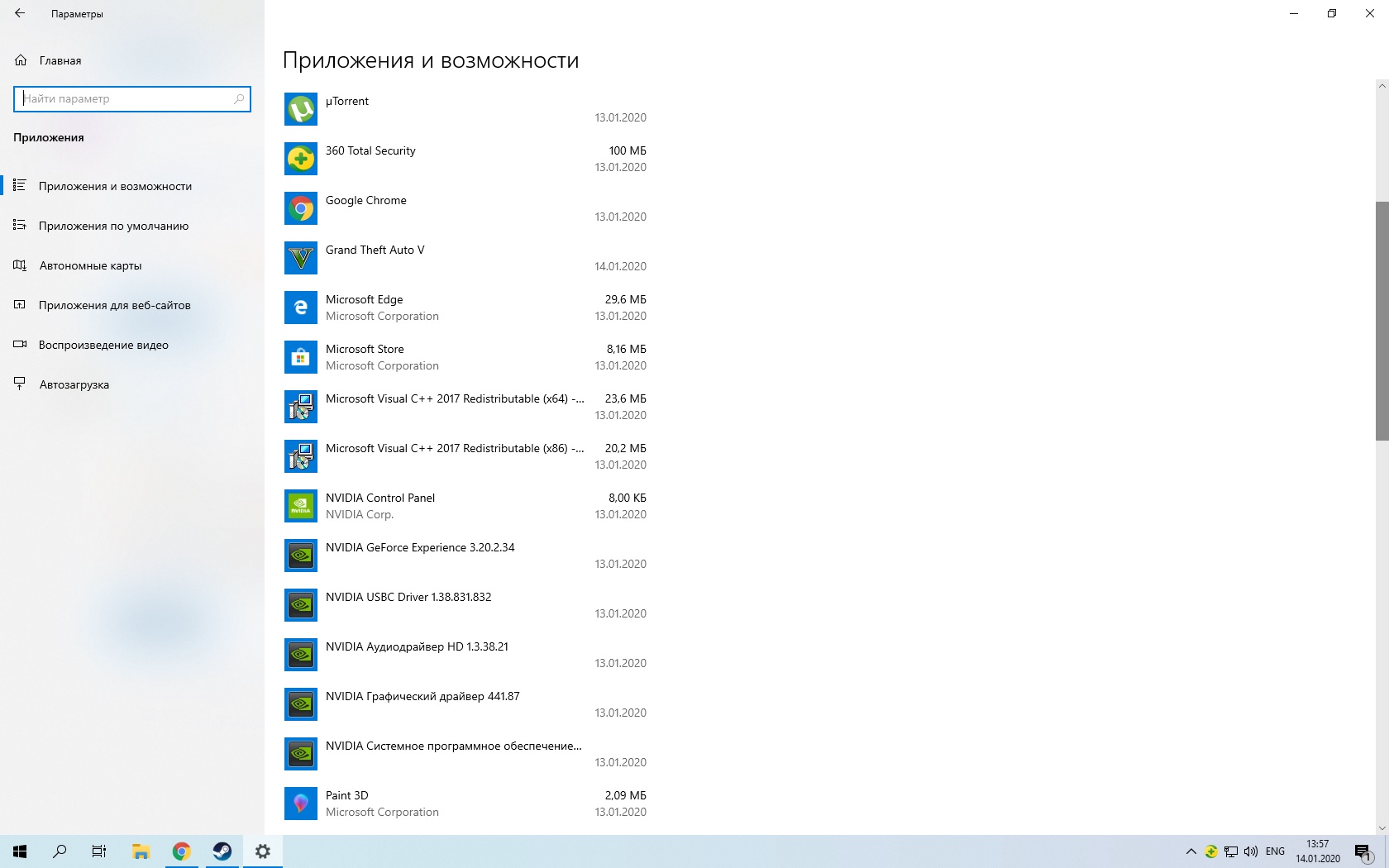The width and height of the screenshot is (1389, 868).
Task: Click the Google Chrome app icon in list
Action: click(x=301, y=208)
